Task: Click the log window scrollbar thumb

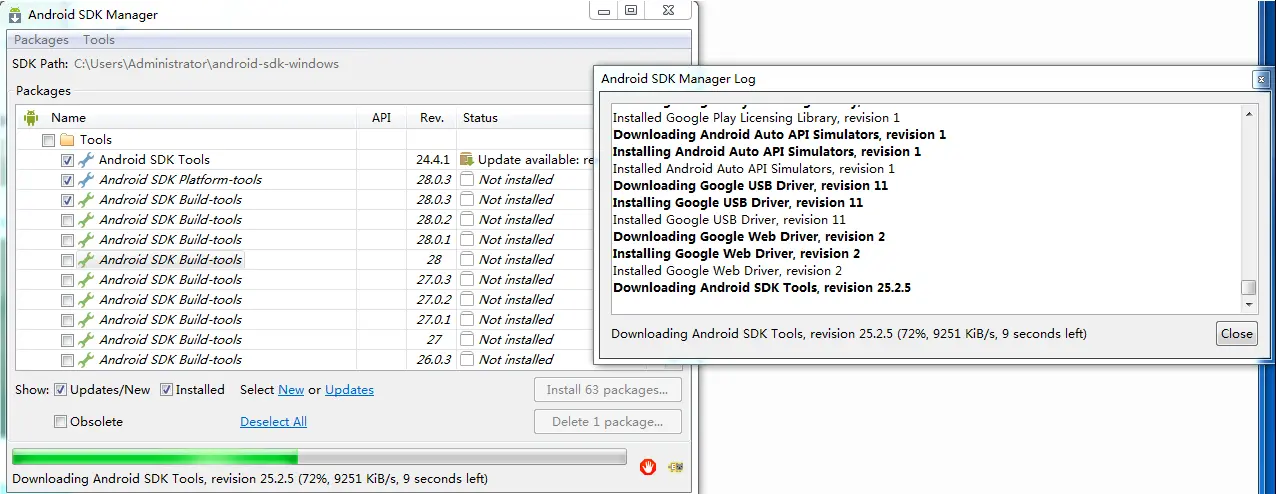Action: point(1249,288)
